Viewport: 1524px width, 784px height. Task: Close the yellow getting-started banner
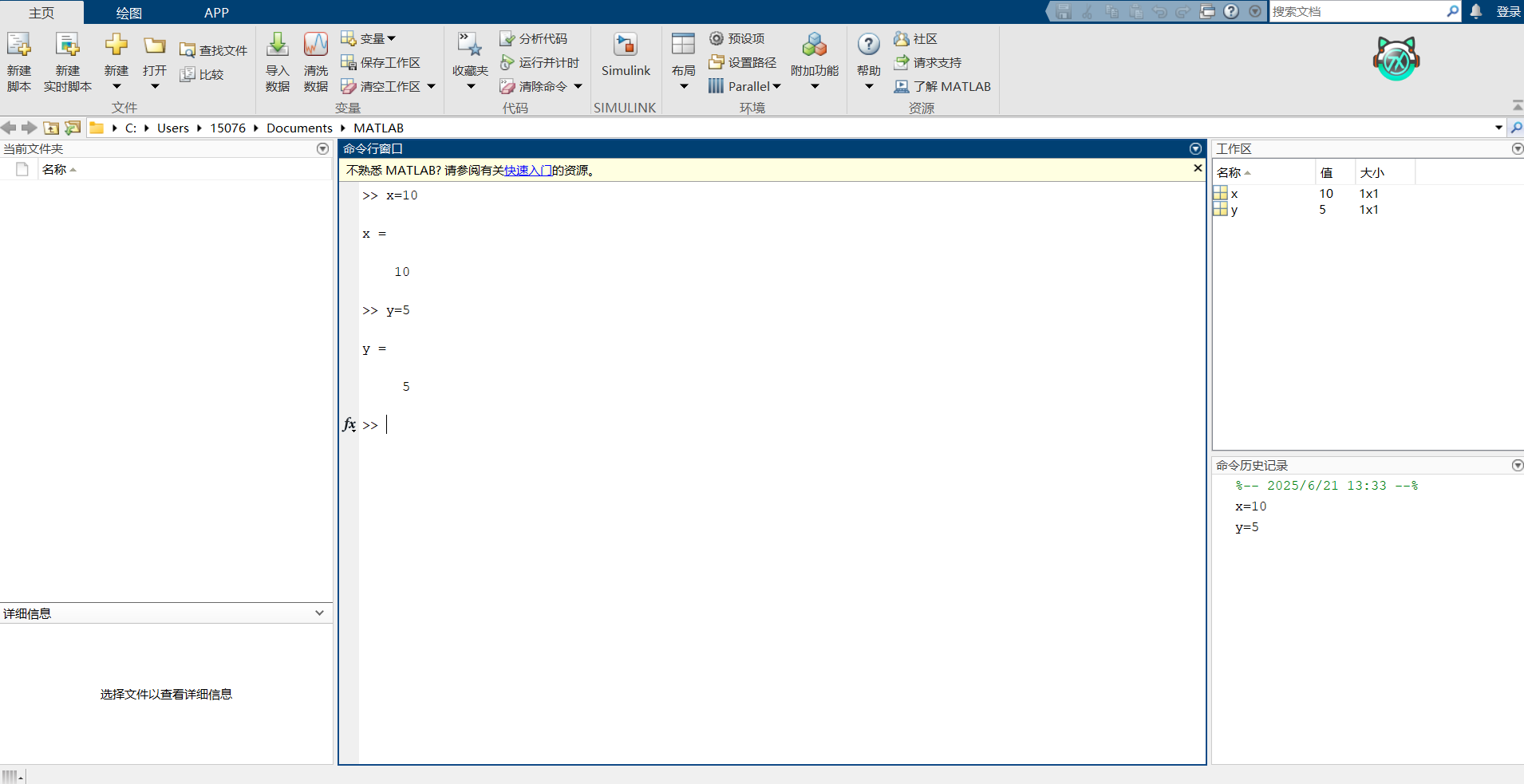pos(1197,168)
